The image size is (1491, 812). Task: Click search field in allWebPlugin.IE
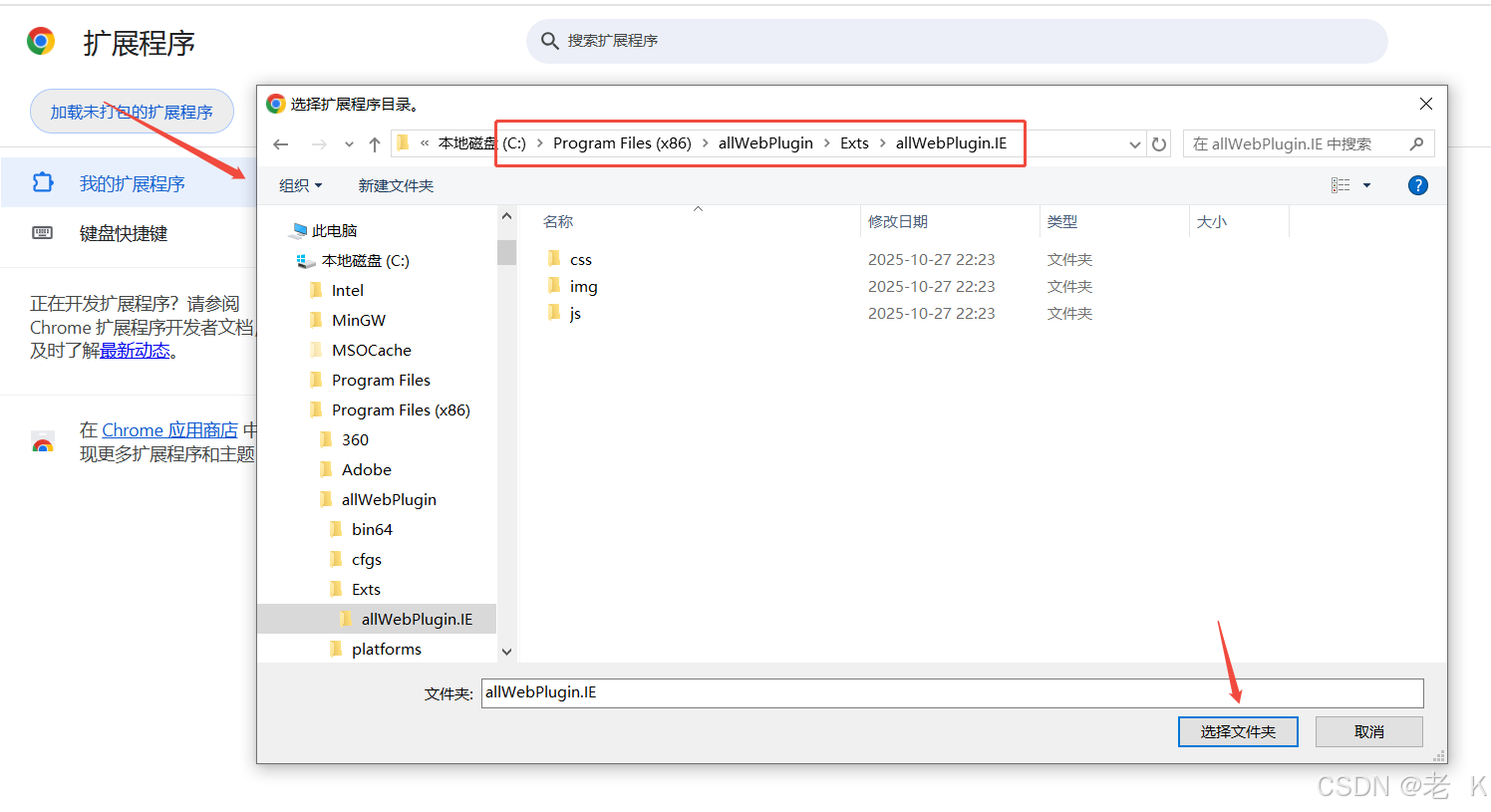[x=1309, y=144]
